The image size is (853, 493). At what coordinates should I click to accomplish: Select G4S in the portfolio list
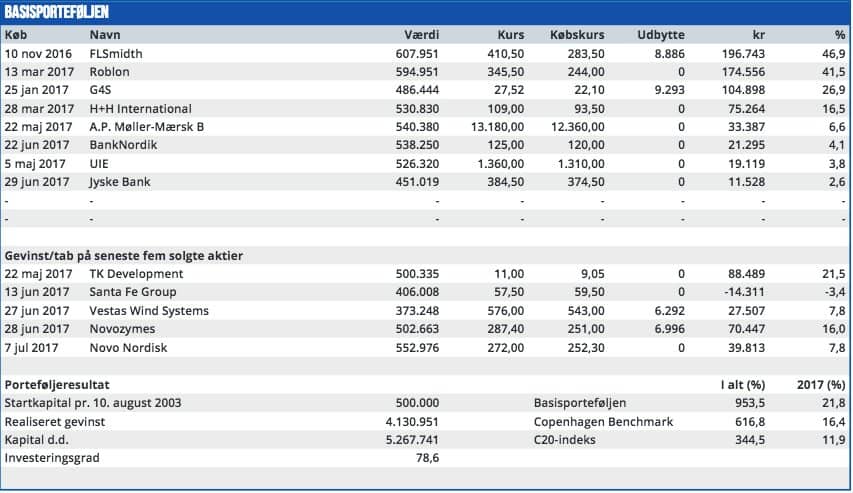[101, 90]
